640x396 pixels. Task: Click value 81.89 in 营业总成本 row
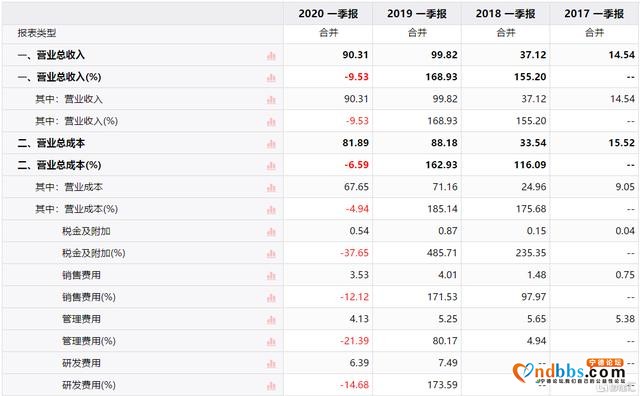pyautogui.click(x=356, y=143)
